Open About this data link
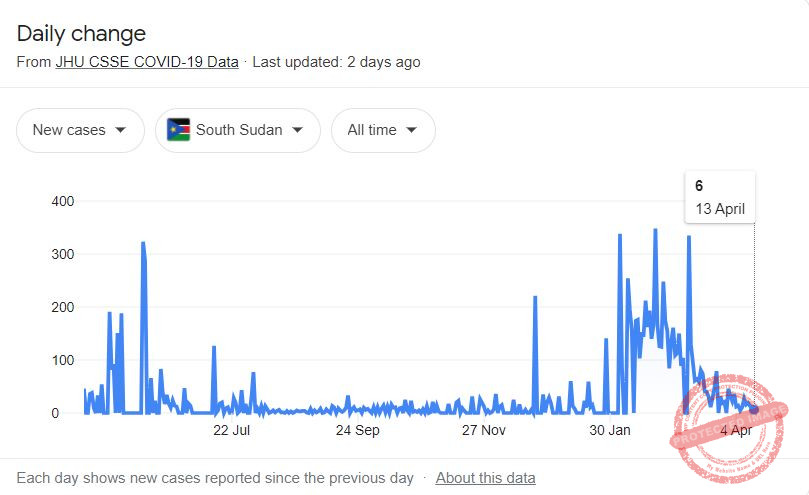This screenshot has height=495, width=809. 486,478
